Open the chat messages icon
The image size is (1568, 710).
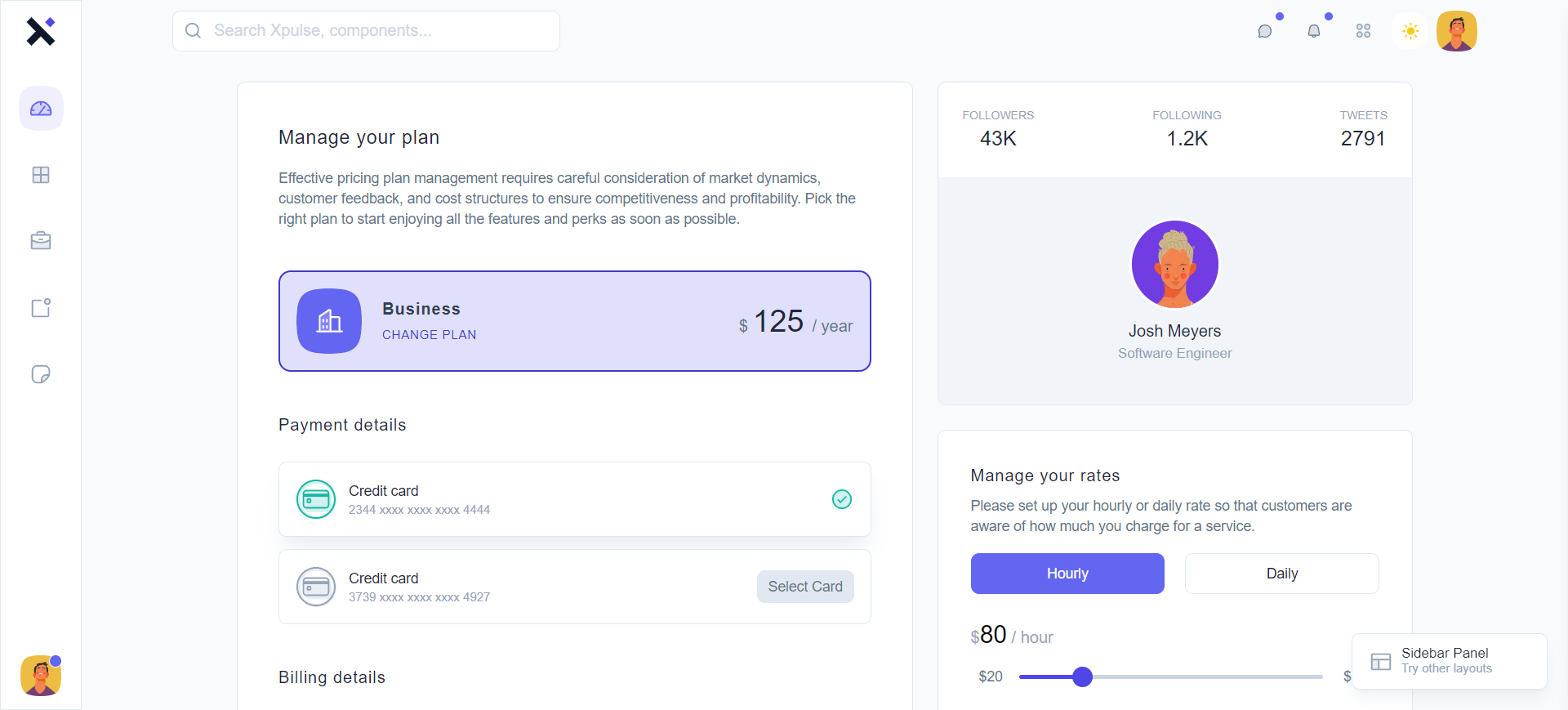(x=1265, y=31)
